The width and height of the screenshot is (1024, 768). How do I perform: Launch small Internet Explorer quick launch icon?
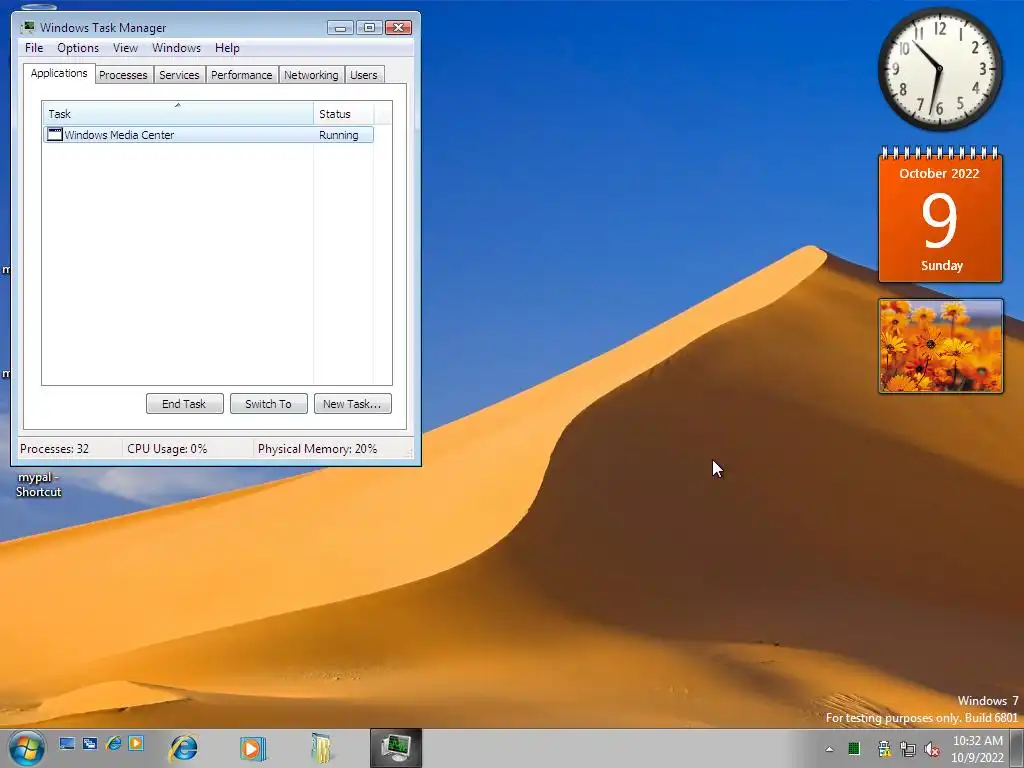click(113, 744)
